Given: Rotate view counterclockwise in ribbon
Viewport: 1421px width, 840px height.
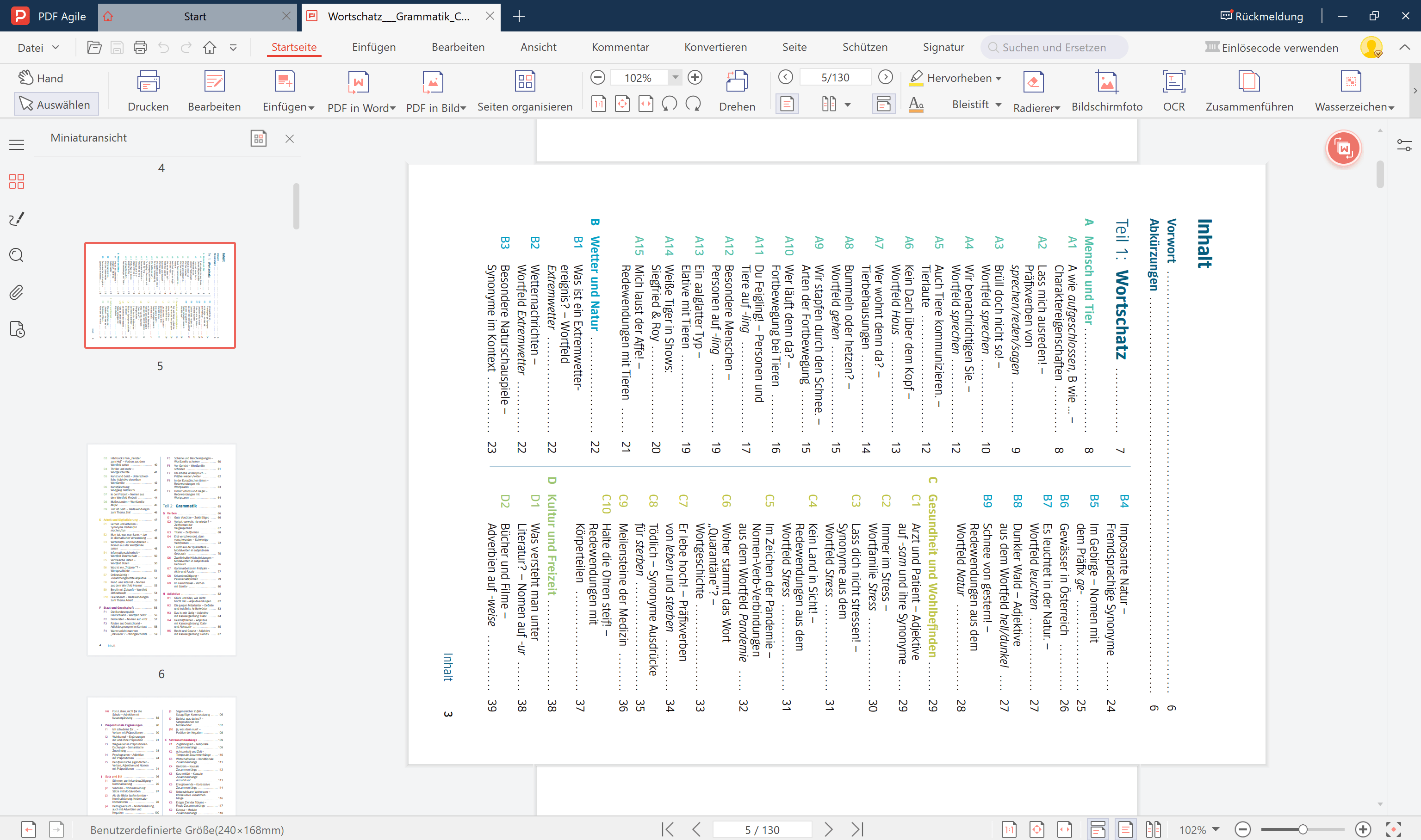Looking at the screenshot, I should (669, 104).
